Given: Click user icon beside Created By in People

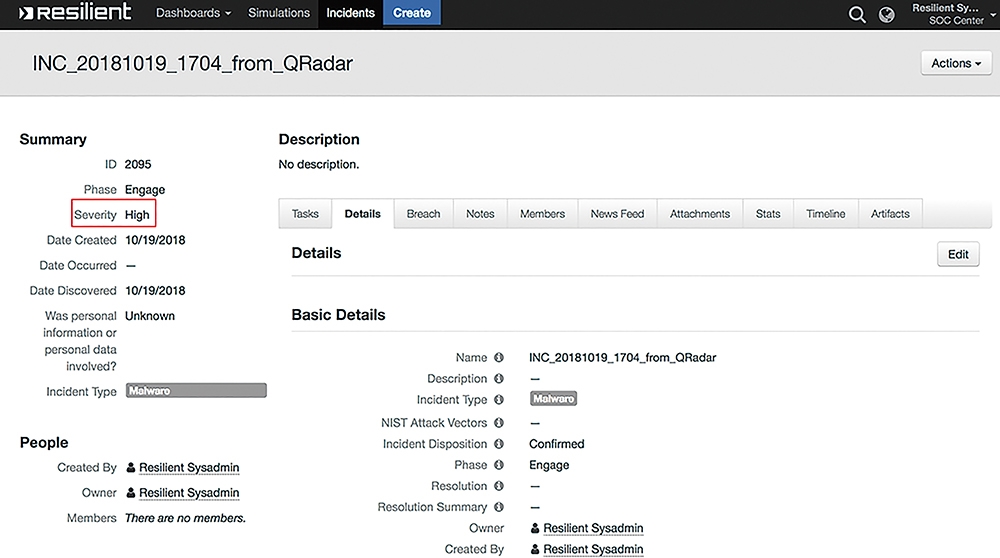Looking at the screenshot, I should 131,467.
